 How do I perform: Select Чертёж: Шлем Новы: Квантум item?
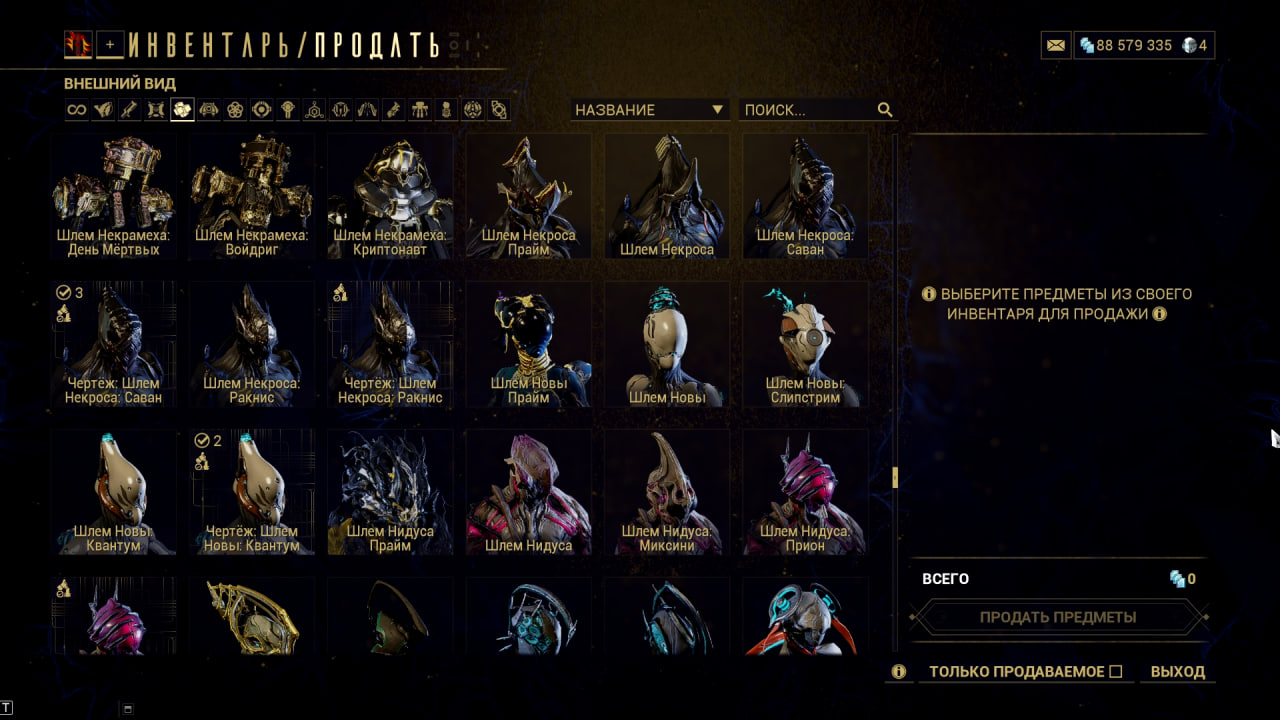point(252,492)
